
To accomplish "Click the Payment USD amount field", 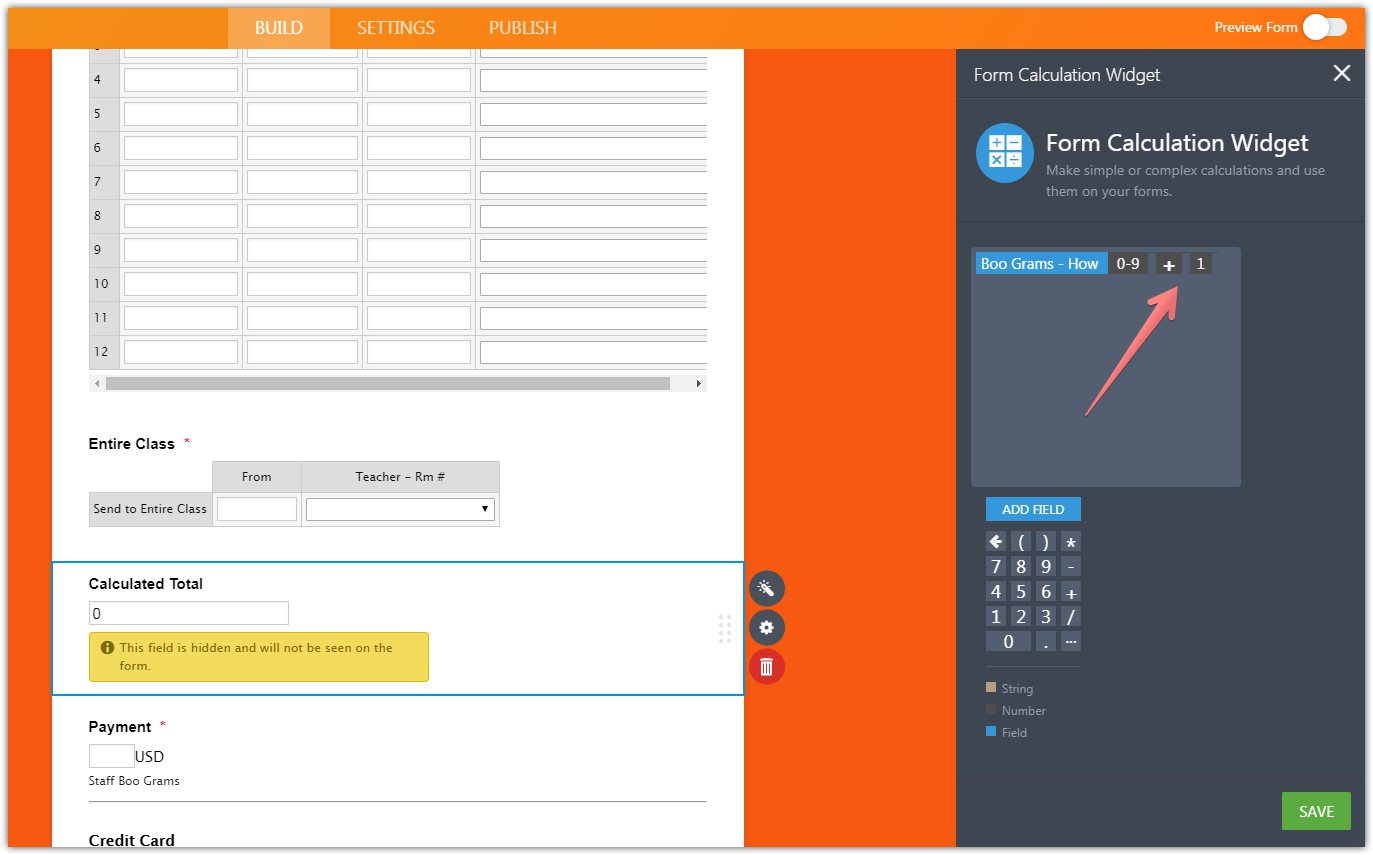I will [111, 756].
